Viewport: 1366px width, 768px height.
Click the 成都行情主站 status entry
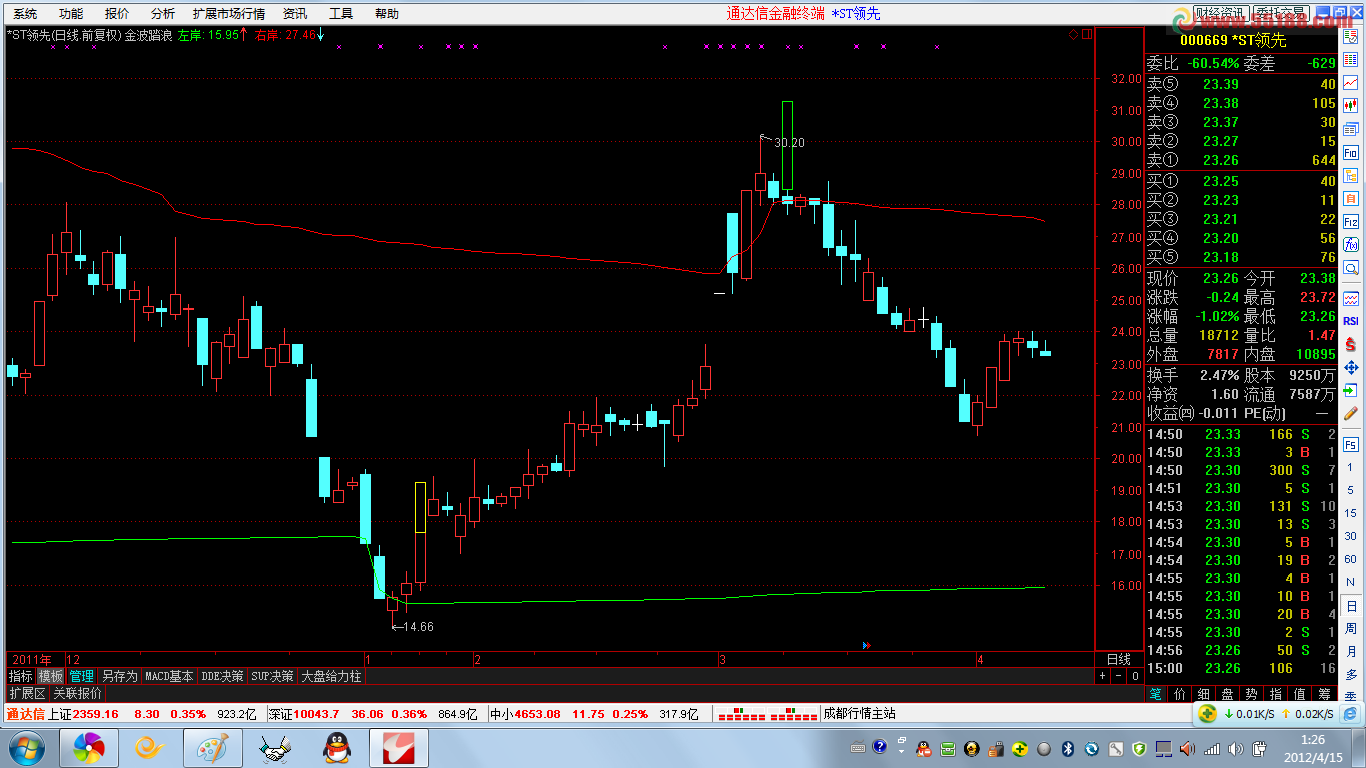(x=858, y=714)
